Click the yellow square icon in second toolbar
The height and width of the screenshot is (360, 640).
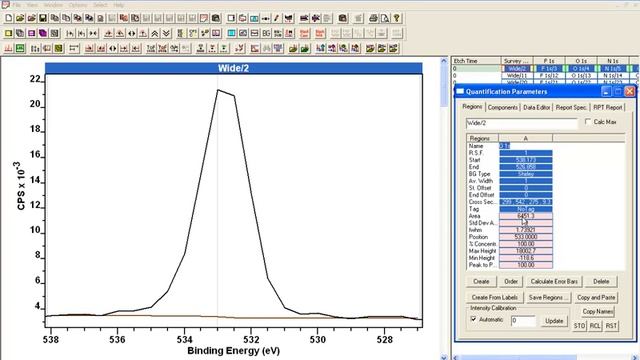[9, 33]
